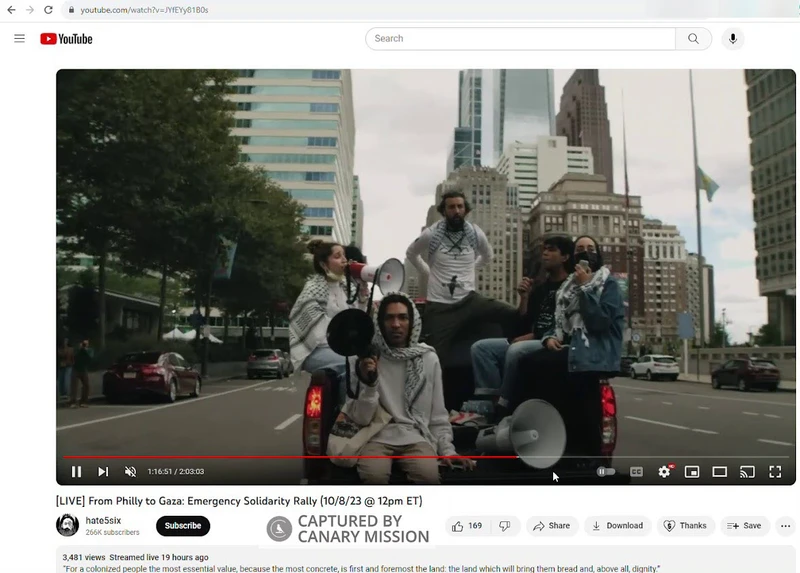Subscribe to the hate5six channel
800x573 pixels.
183,526
